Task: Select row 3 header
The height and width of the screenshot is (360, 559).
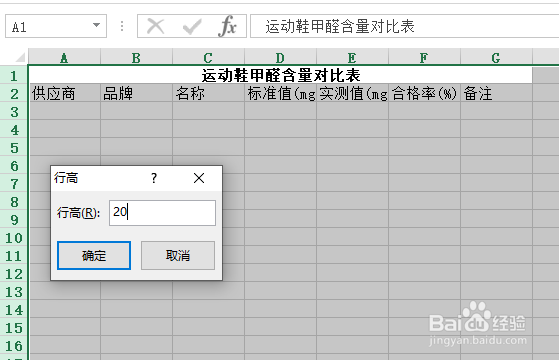Action: coord(14,112)
